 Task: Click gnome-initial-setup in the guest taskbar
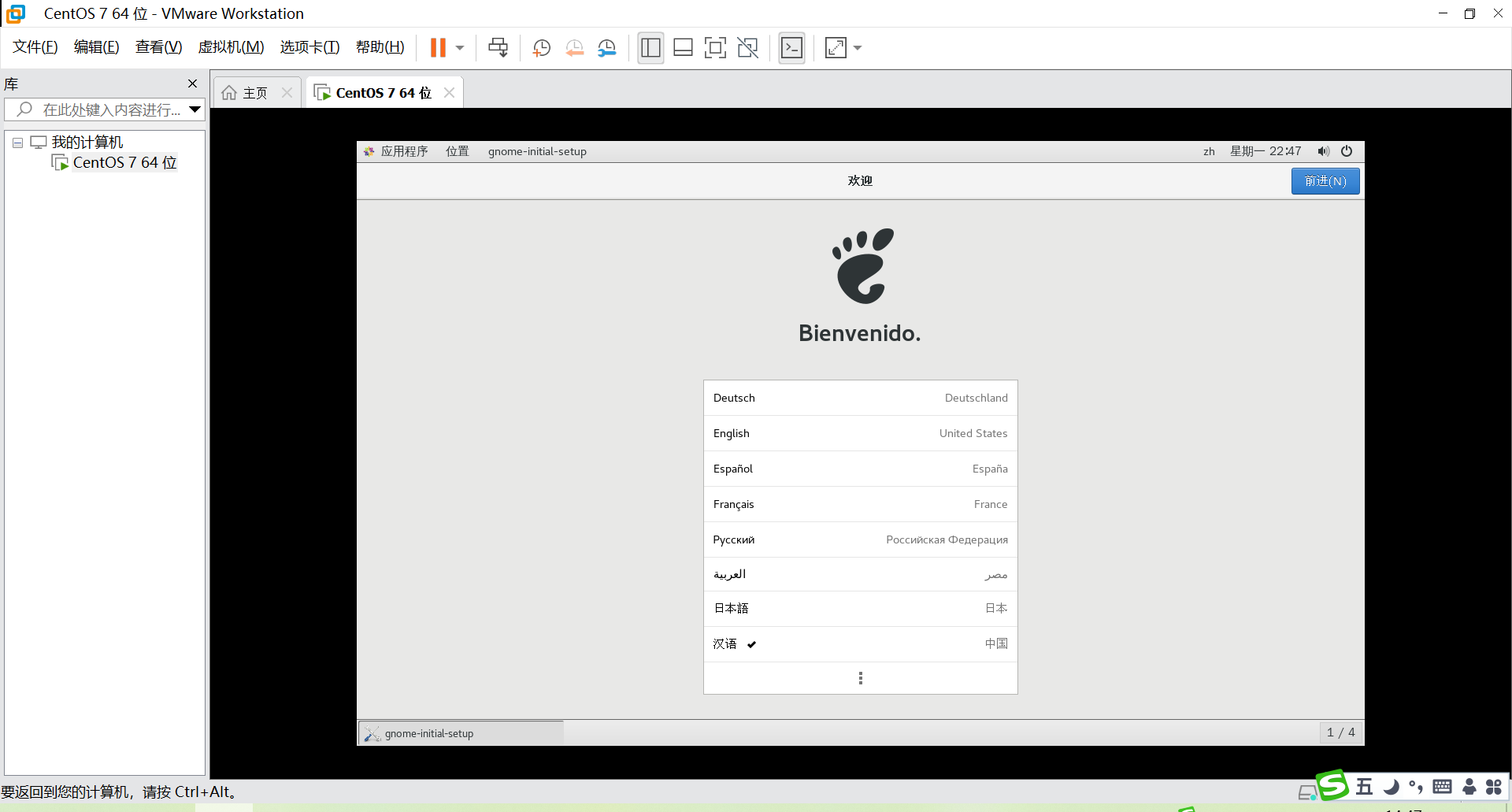461,733
